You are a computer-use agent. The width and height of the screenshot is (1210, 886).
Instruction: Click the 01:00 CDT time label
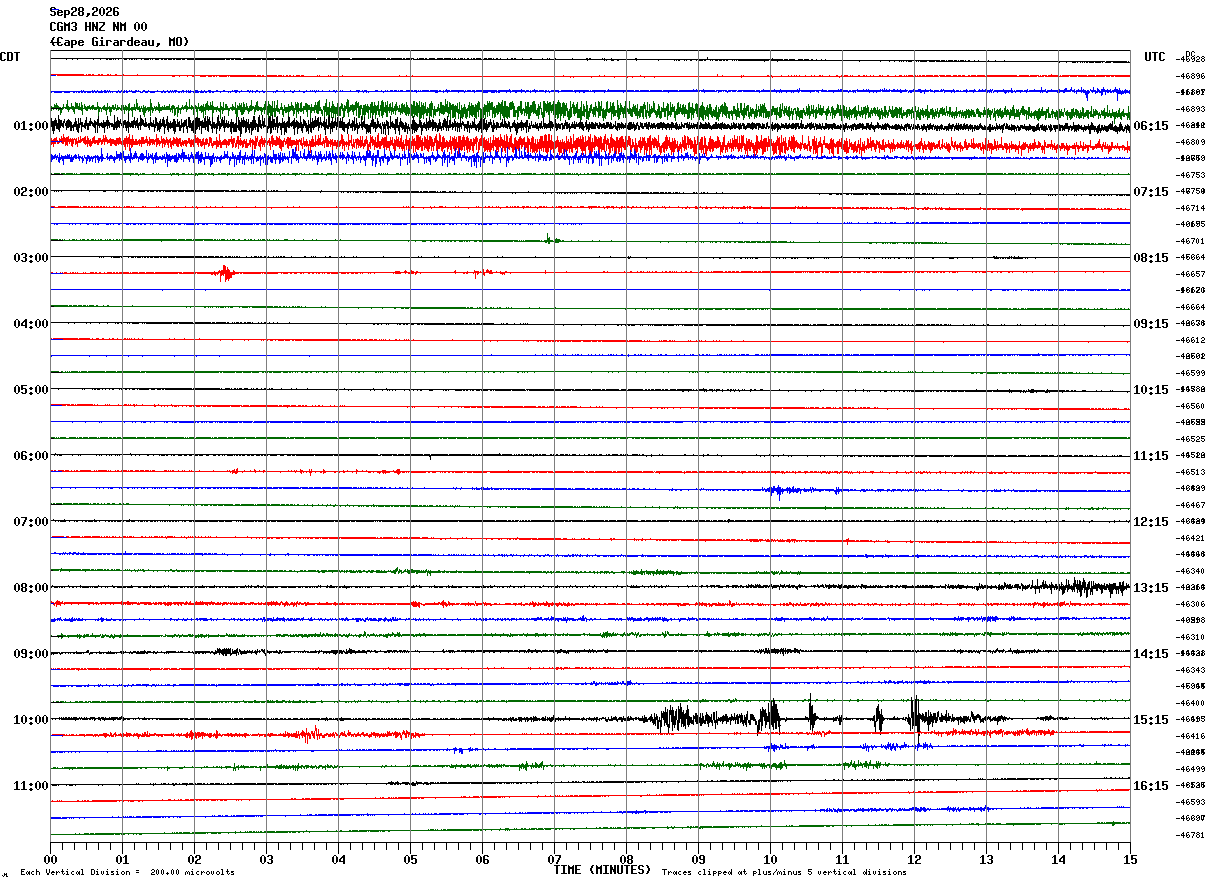(x=31, y=126)
